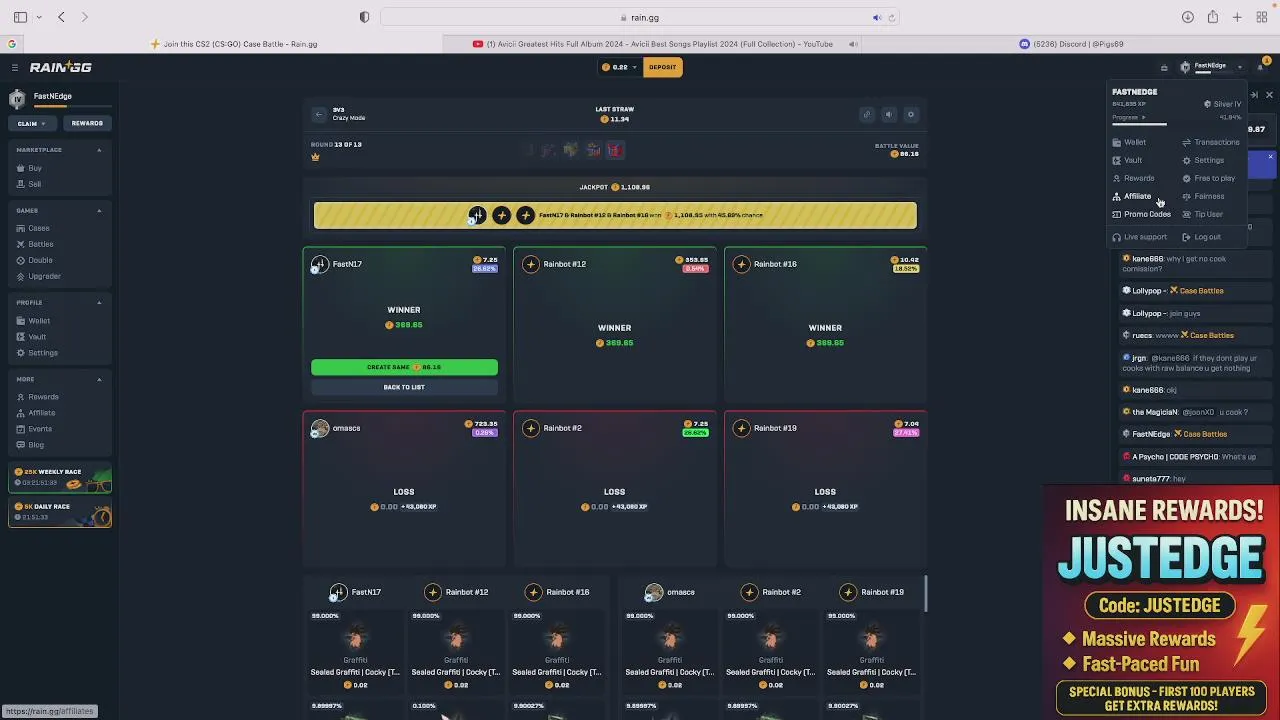This screenshot has height=720, width=1280.
Task: Open Safari downloads icon
Action: (1188, 17)
